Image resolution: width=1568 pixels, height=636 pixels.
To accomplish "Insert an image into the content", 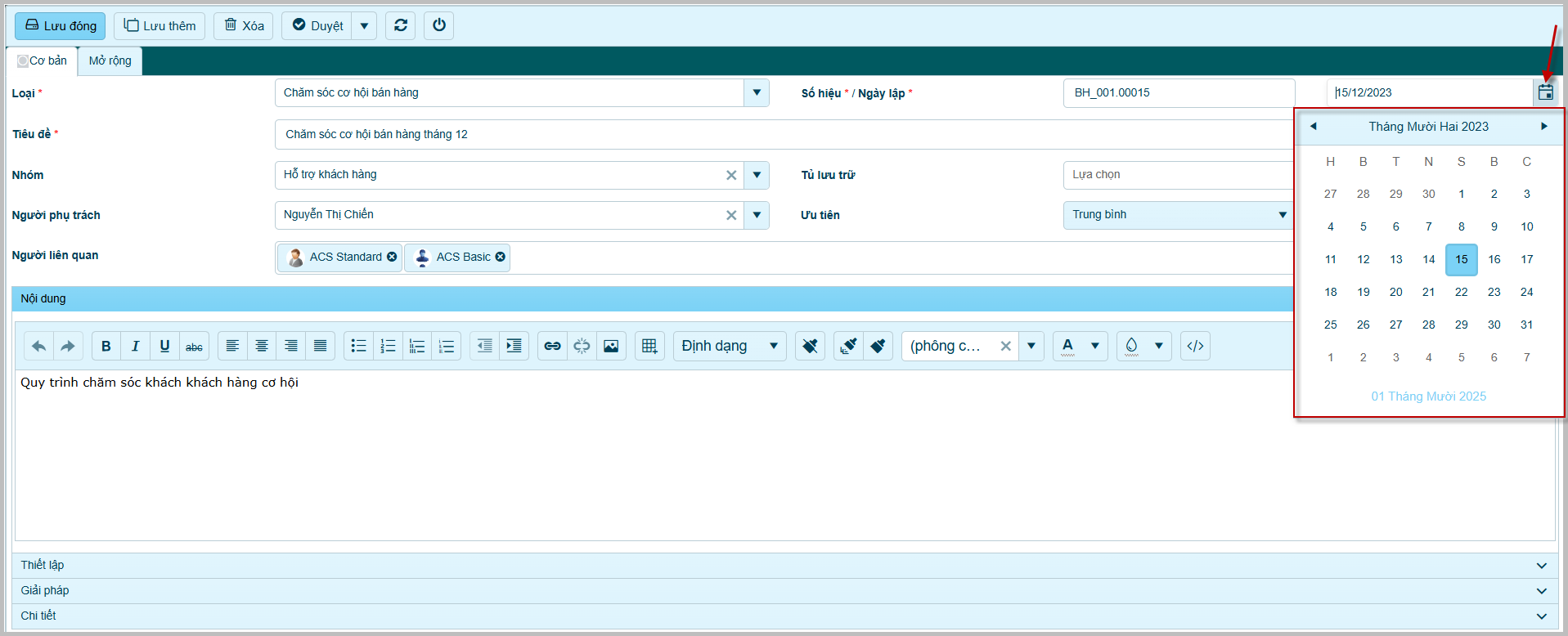I will (x=611, y=346).
